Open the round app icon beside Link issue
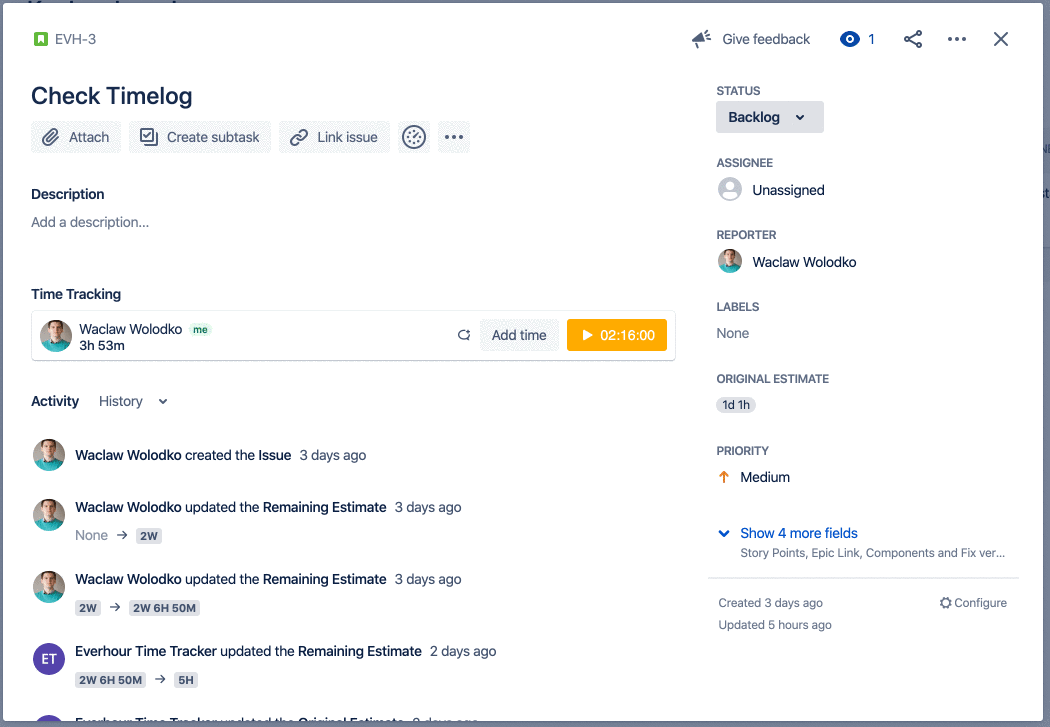 pos(414,137)
